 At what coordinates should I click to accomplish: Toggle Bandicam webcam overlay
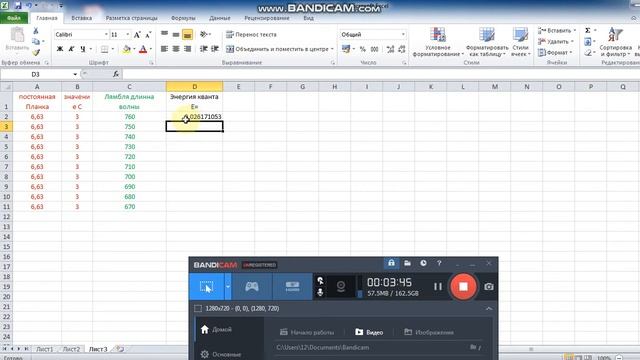point(341,287)
